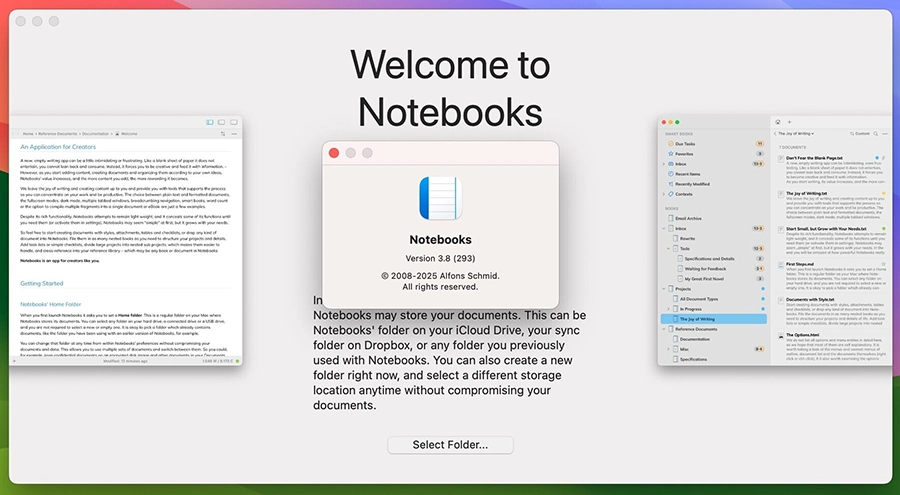Click the Select Folder button
Viewport: 900px width, 495px height.
[x=450, y=445]
